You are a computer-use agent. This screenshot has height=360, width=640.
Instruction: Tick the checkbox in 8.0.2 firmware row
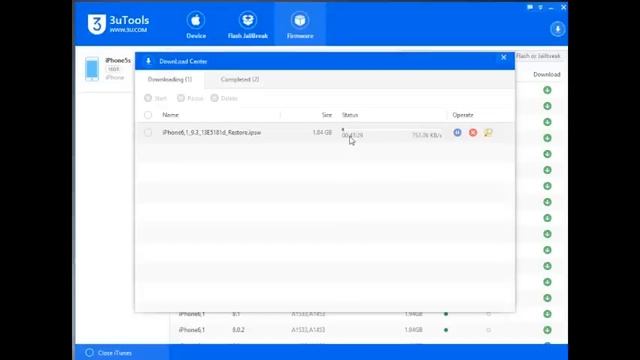489,330
